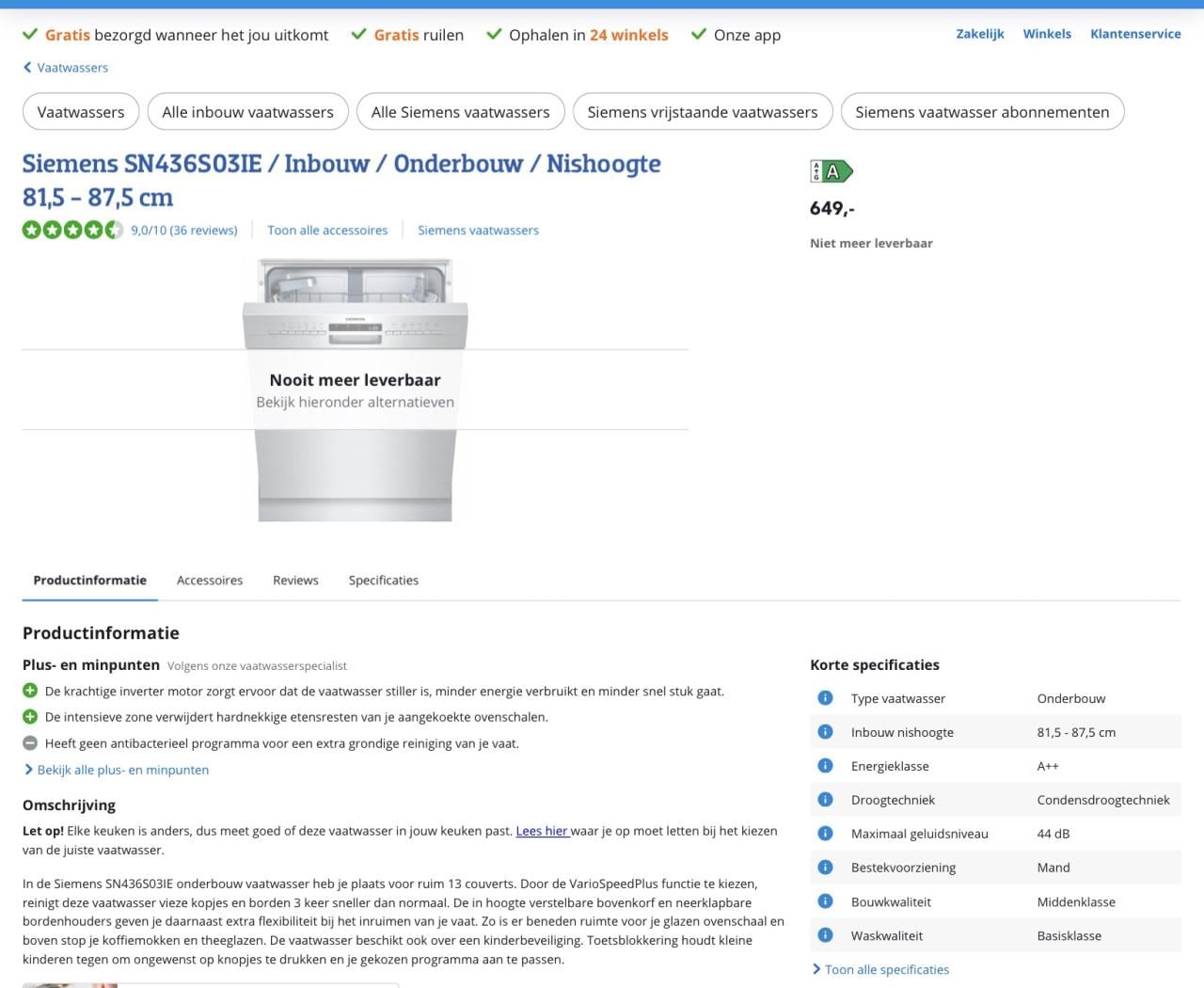
Task: Expand Bekijk alle plus- en minpunten
Action: 116,770
